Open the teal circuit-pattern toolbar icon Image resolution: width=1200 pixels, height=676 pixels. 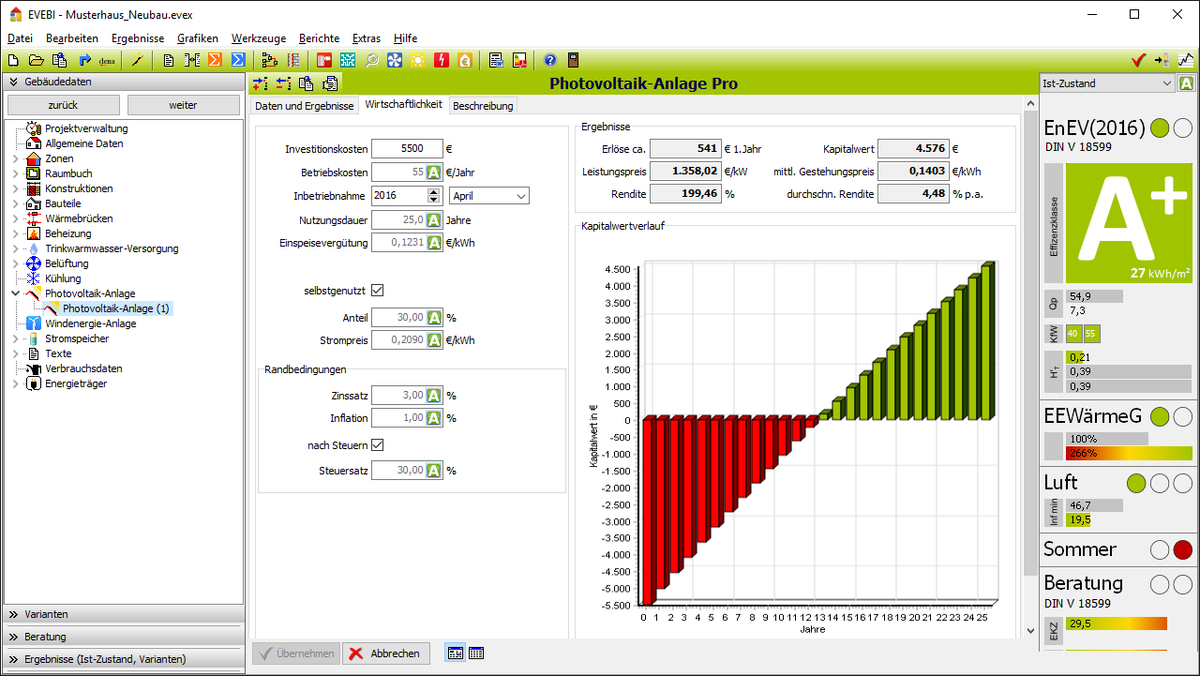348,60
